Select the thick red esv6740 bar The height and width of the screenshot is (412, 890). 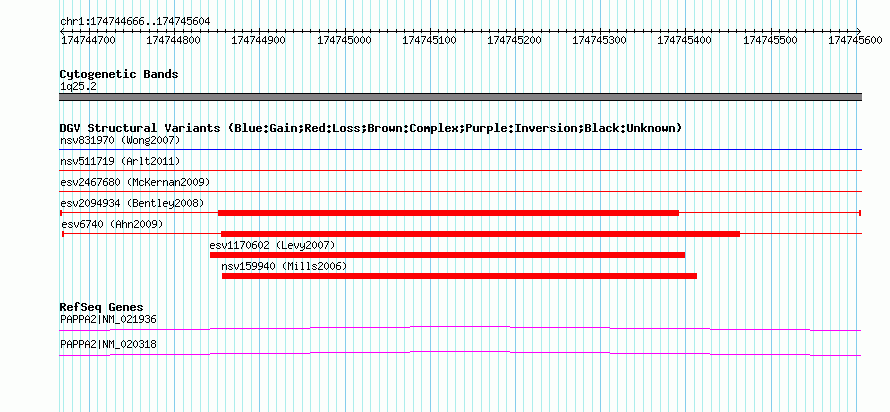pyautogui.click(x=480, y=234)
